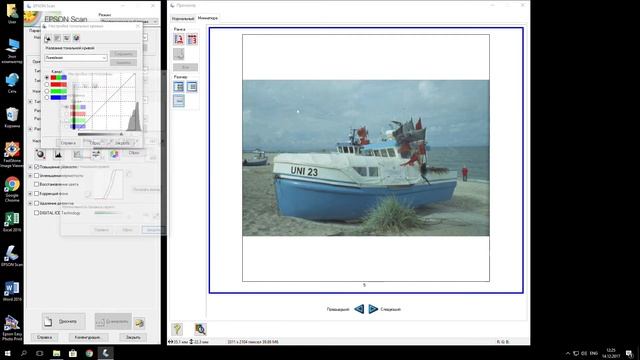Click Chrome icon in the taskbar
The width and height of the screenshot is (640, 360).
[x=89, y=353]
